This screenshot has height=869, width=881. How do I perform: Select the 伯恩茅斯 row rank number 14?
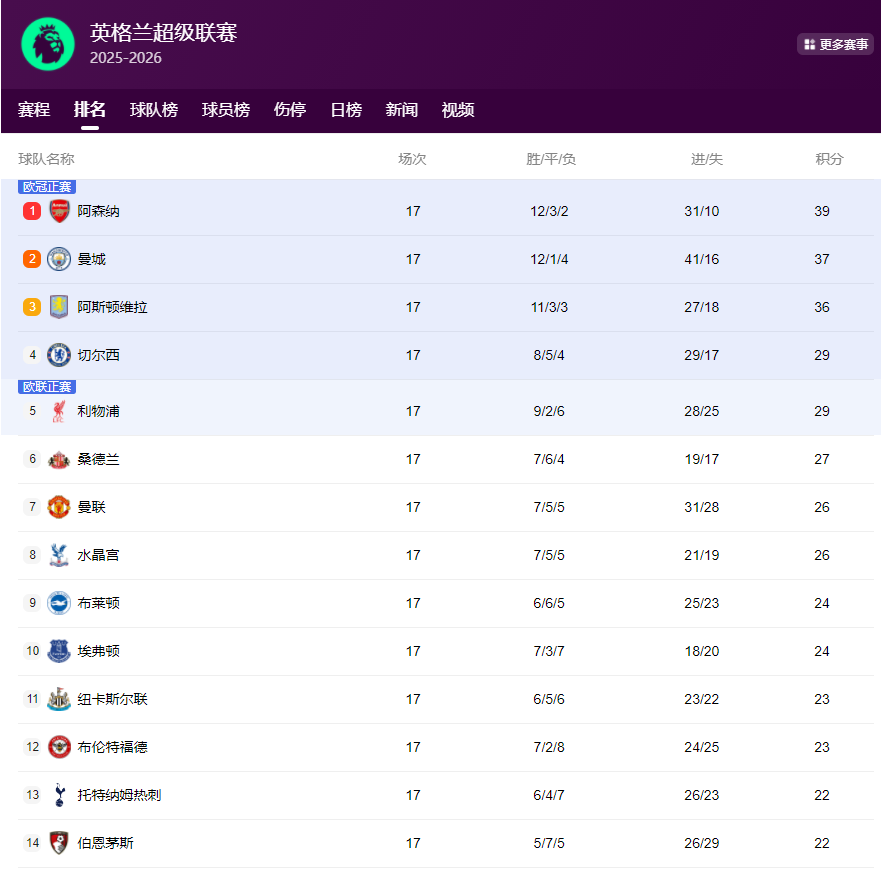tap(33, 843)
